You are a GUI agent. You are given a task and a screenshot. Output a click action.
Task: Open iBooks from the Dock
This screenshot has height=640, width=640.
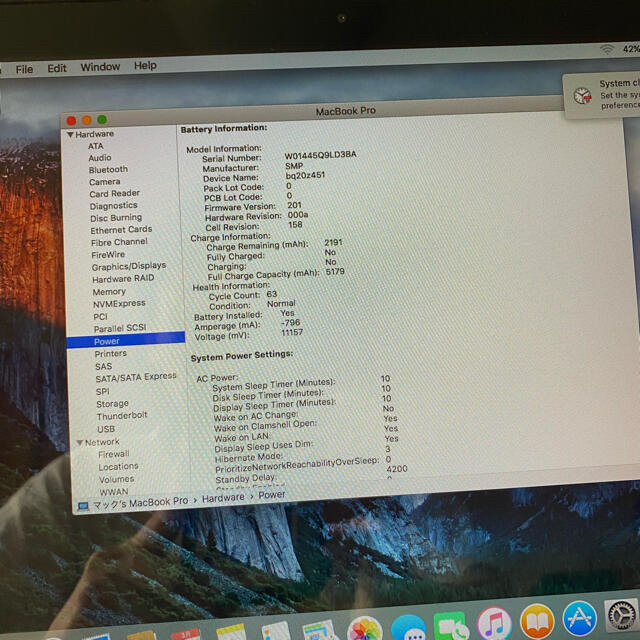point(537,620)
